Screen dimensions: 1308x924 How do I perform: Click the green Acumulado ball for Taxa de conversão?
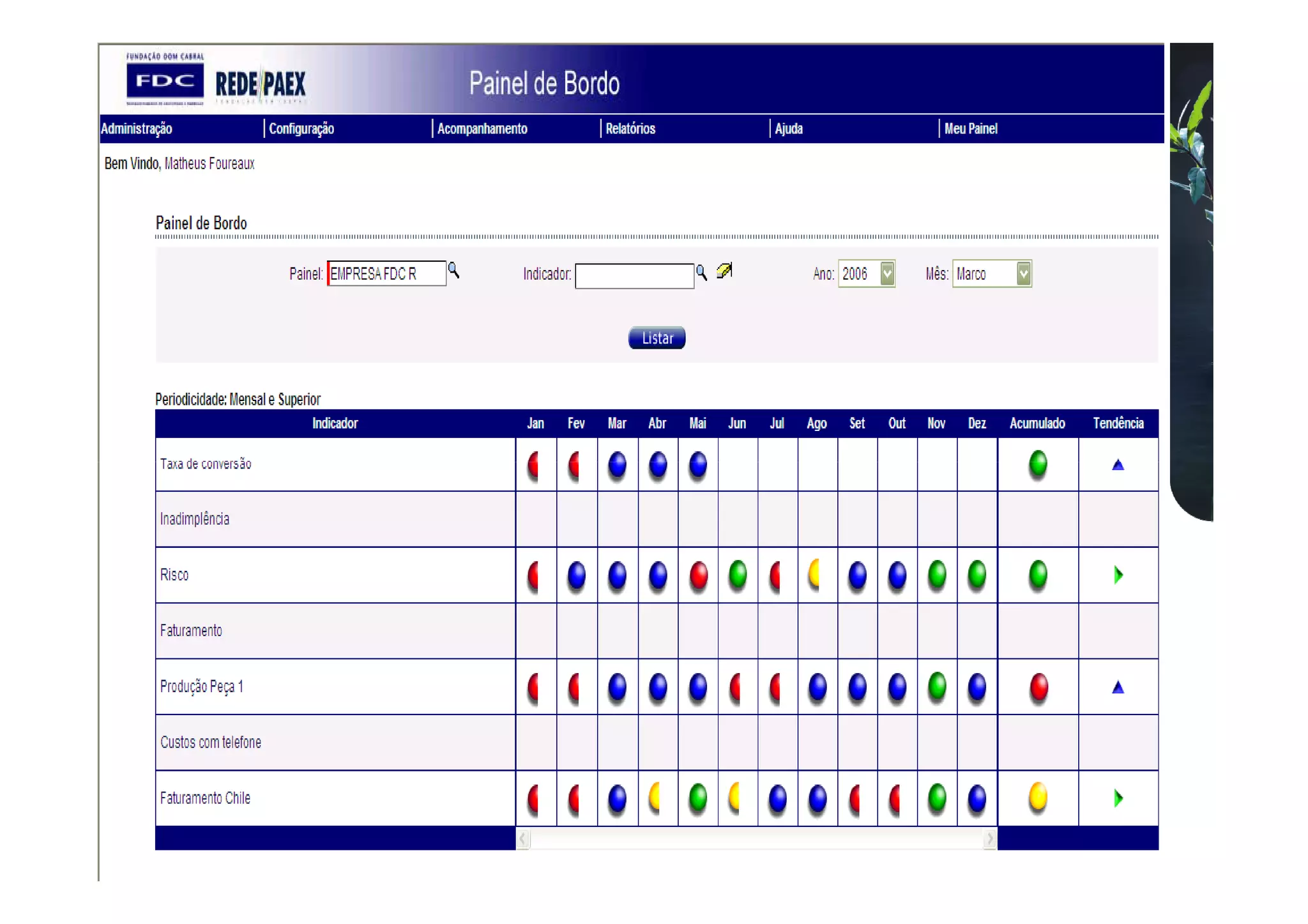pyautogui.click(x=1038, y=464)
